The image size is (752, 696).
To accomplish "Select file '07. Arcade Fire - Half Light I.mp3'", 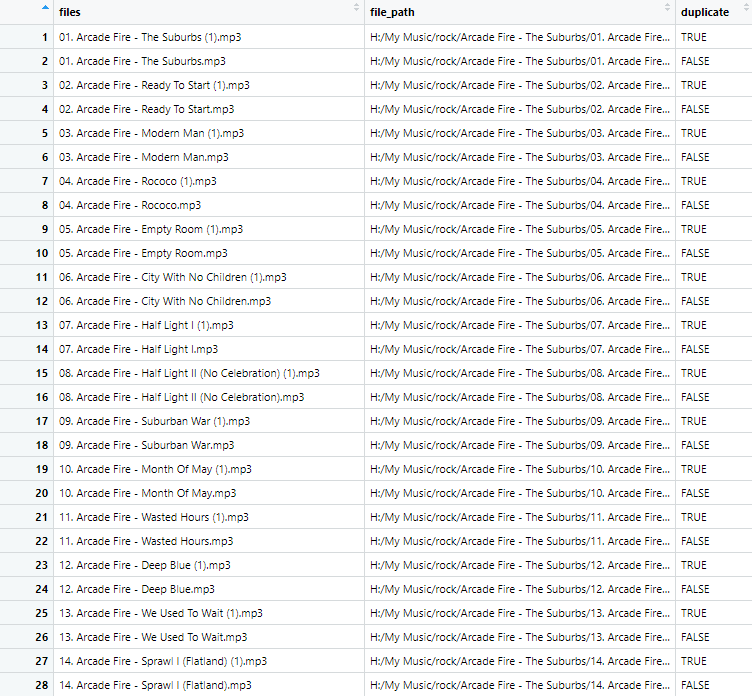I will click(x=138, y=349).
